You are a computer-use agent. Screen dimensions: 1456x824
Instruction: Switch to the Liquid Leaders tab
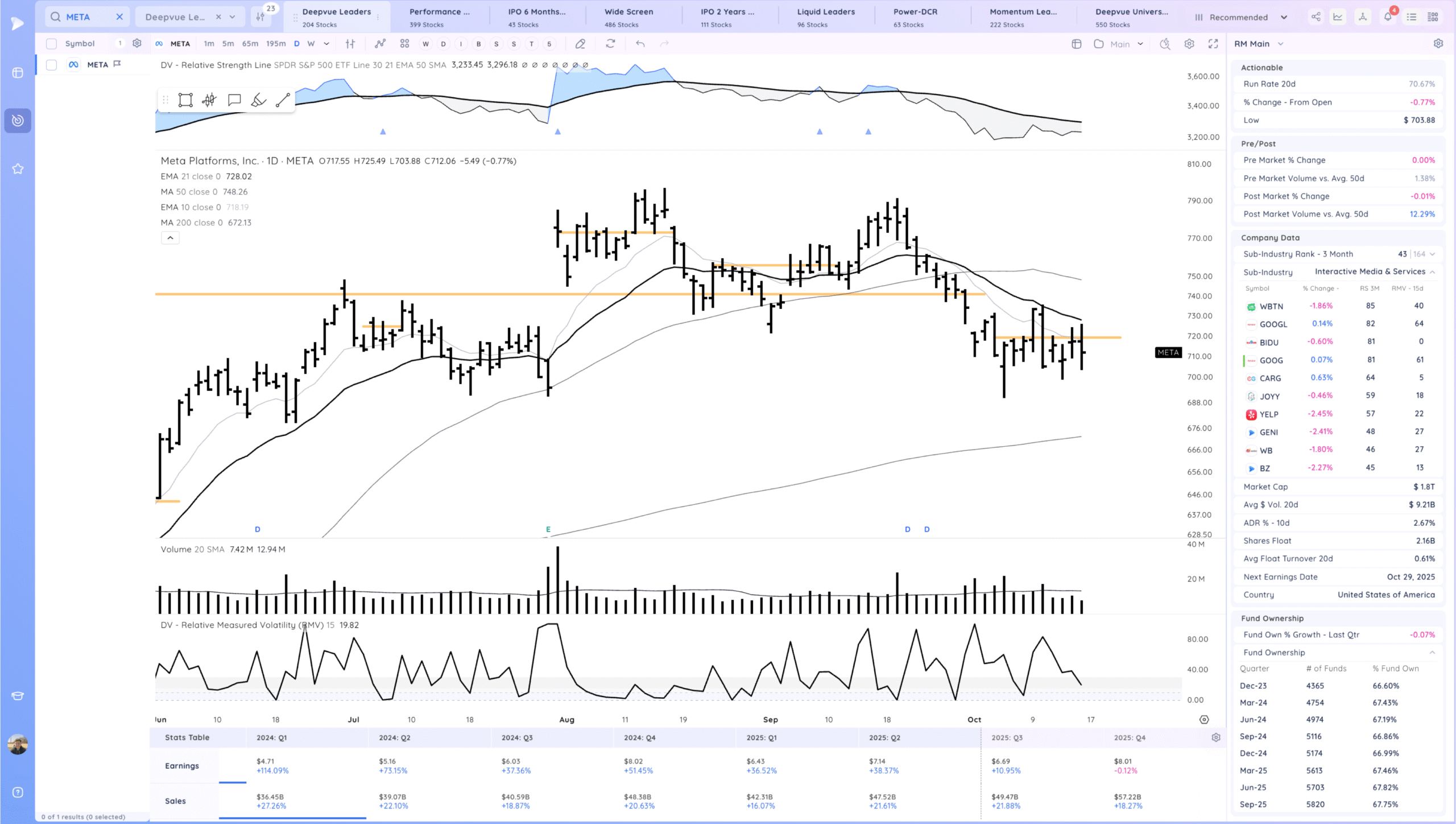point(825,17)
